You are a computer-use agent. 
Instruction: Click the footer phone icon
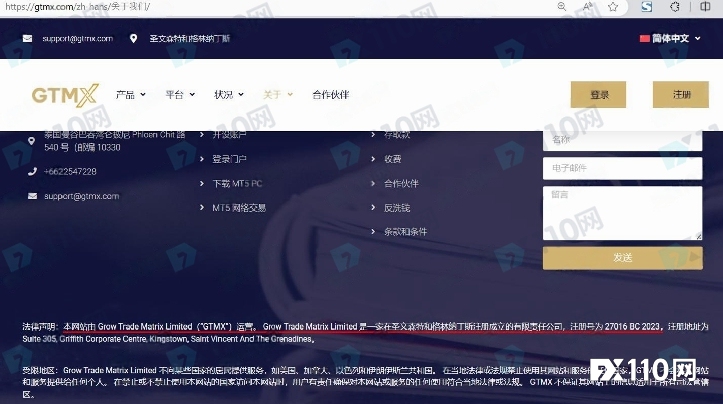32,172
